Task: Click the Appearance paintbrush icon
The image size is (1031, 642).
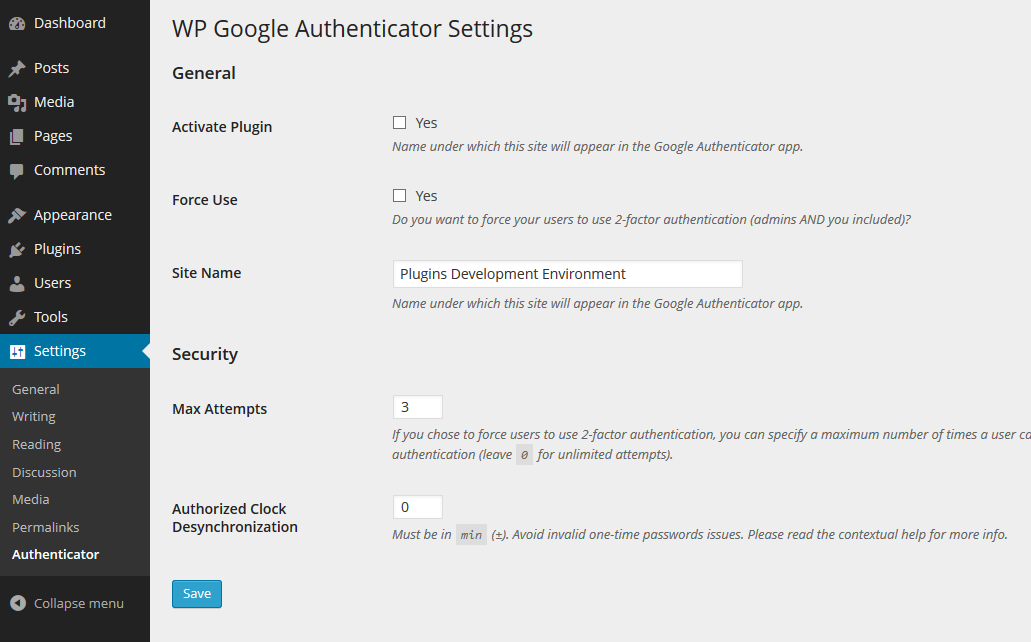Action: 17,216
